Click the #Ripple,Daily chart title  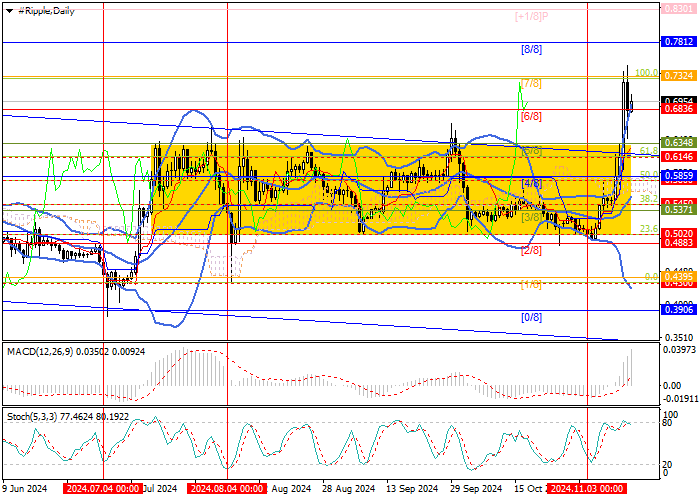pyautogui.click(x=46, y=11)
